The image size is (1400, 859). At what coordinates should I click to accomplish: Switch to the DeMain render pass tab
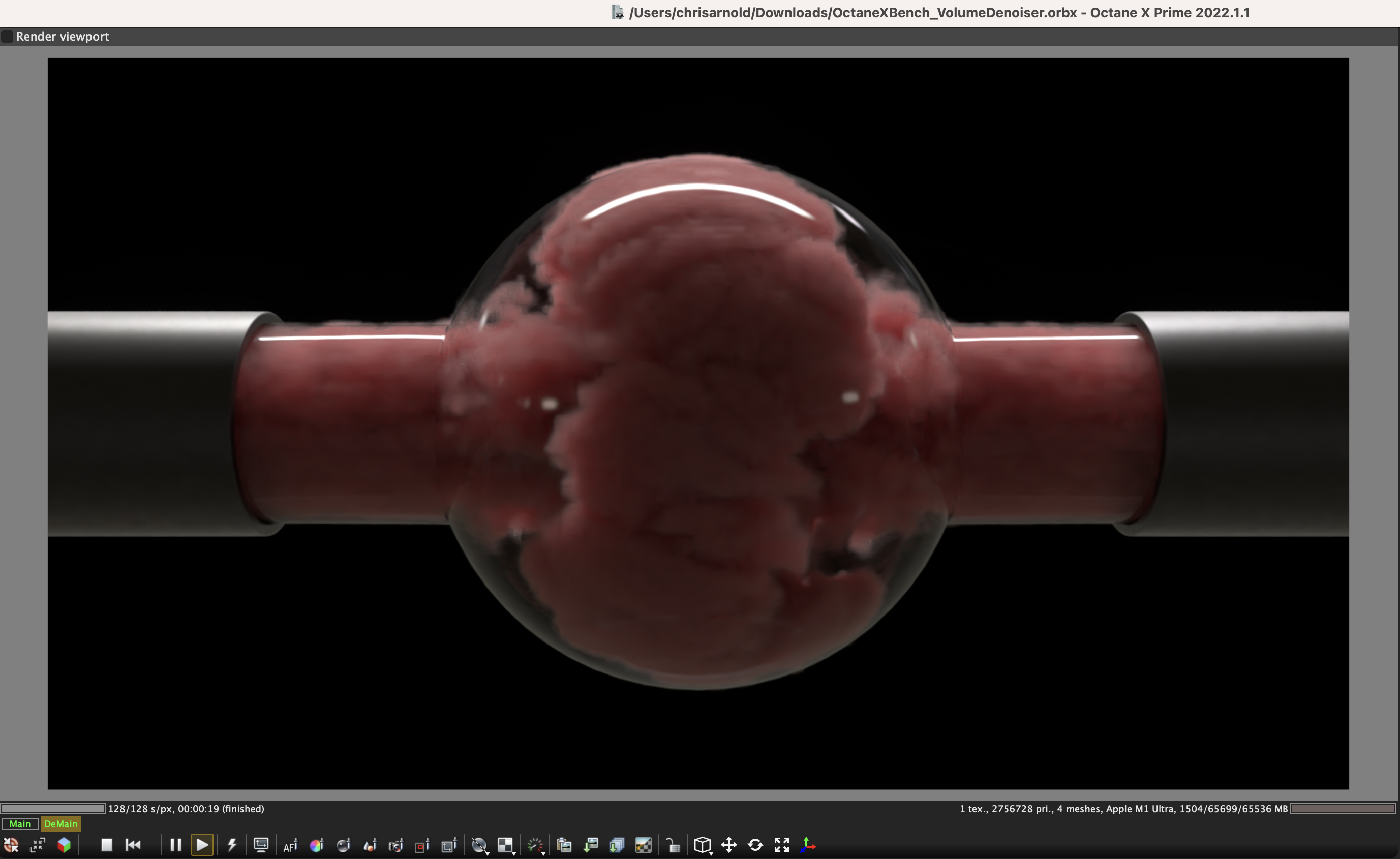60,824
